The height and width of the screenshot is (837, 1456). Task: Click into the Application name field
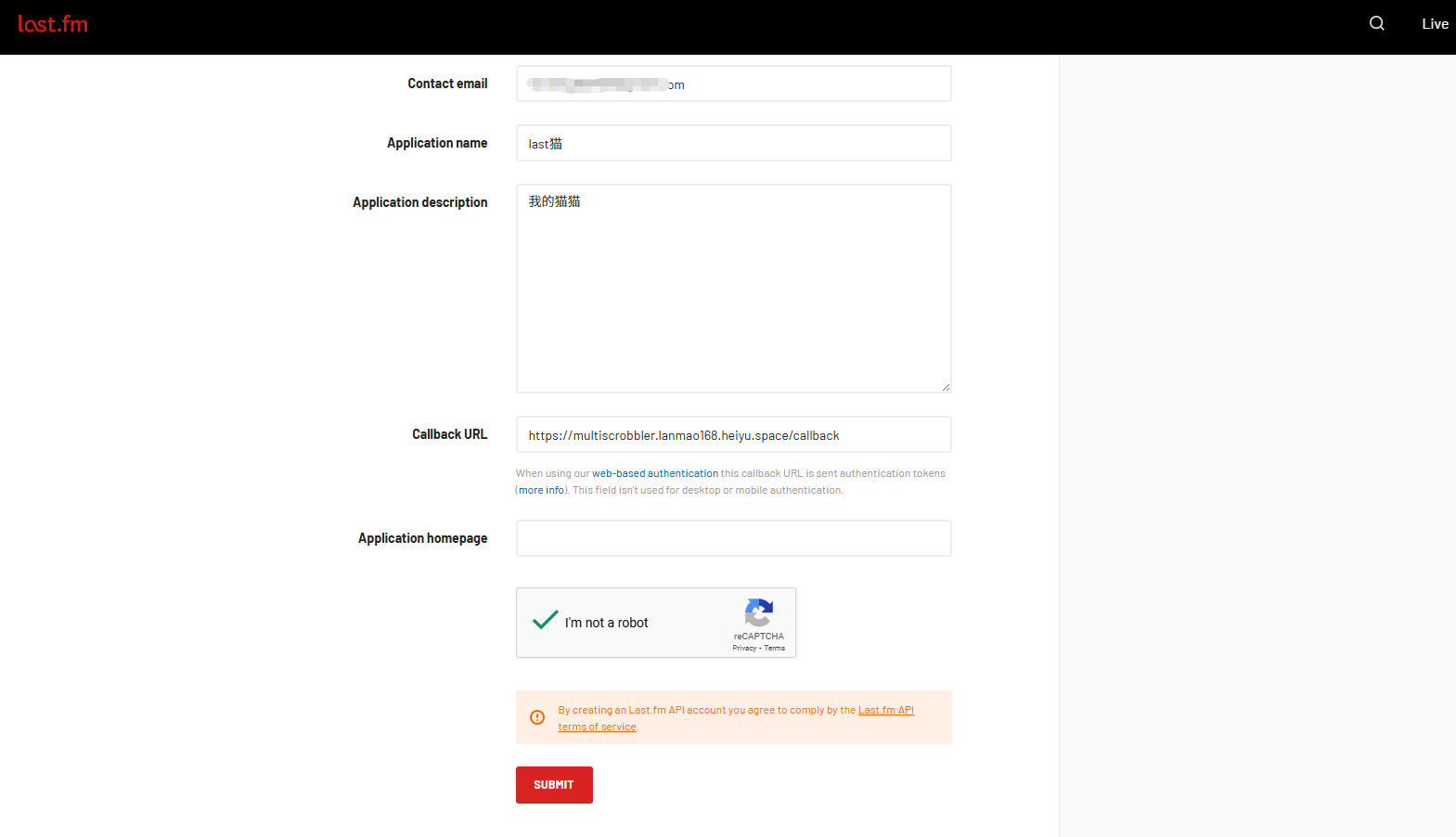click(734, 143)
